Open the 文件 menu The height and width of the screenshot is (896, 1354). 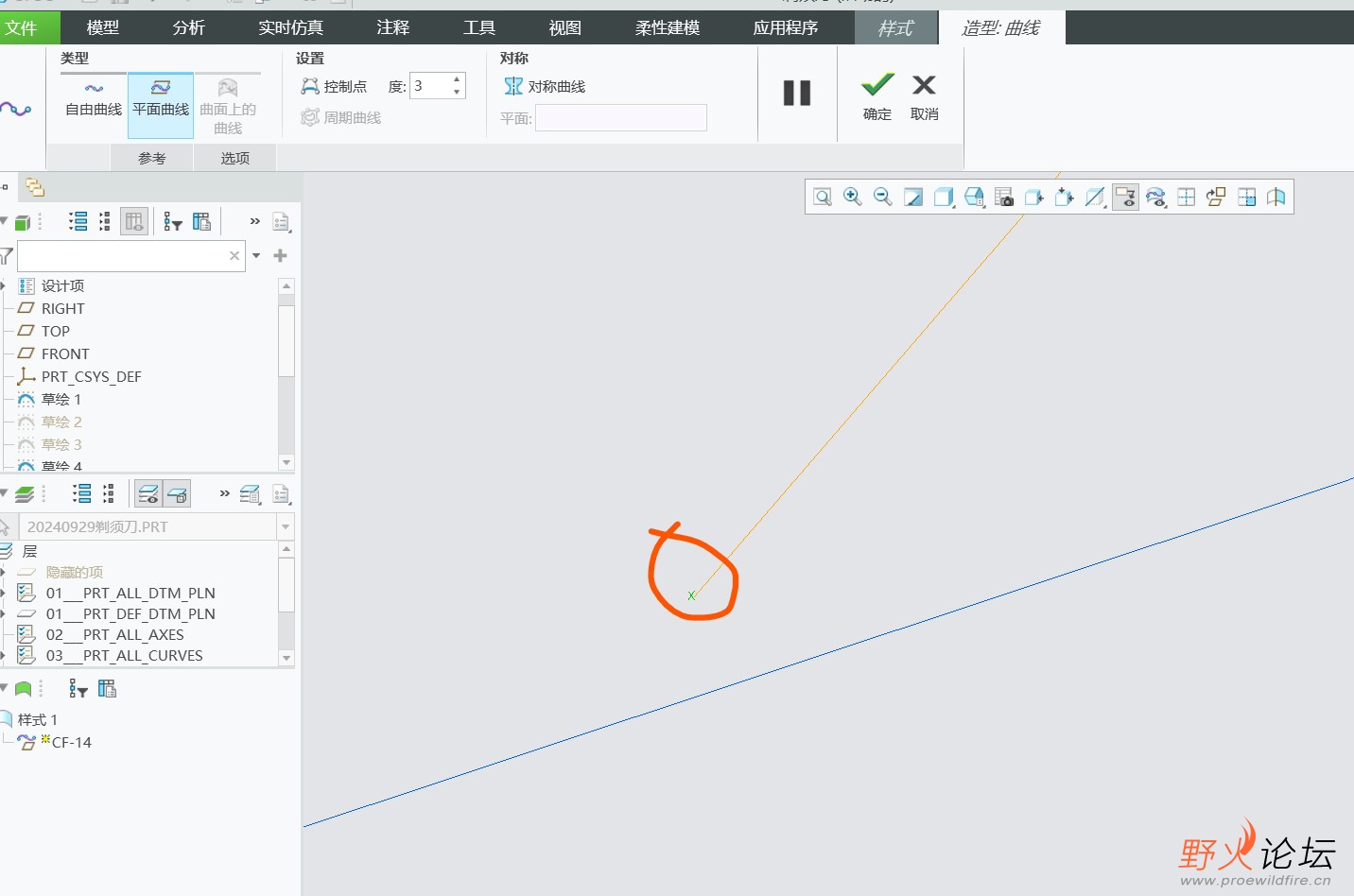click(x=28, y=27)
